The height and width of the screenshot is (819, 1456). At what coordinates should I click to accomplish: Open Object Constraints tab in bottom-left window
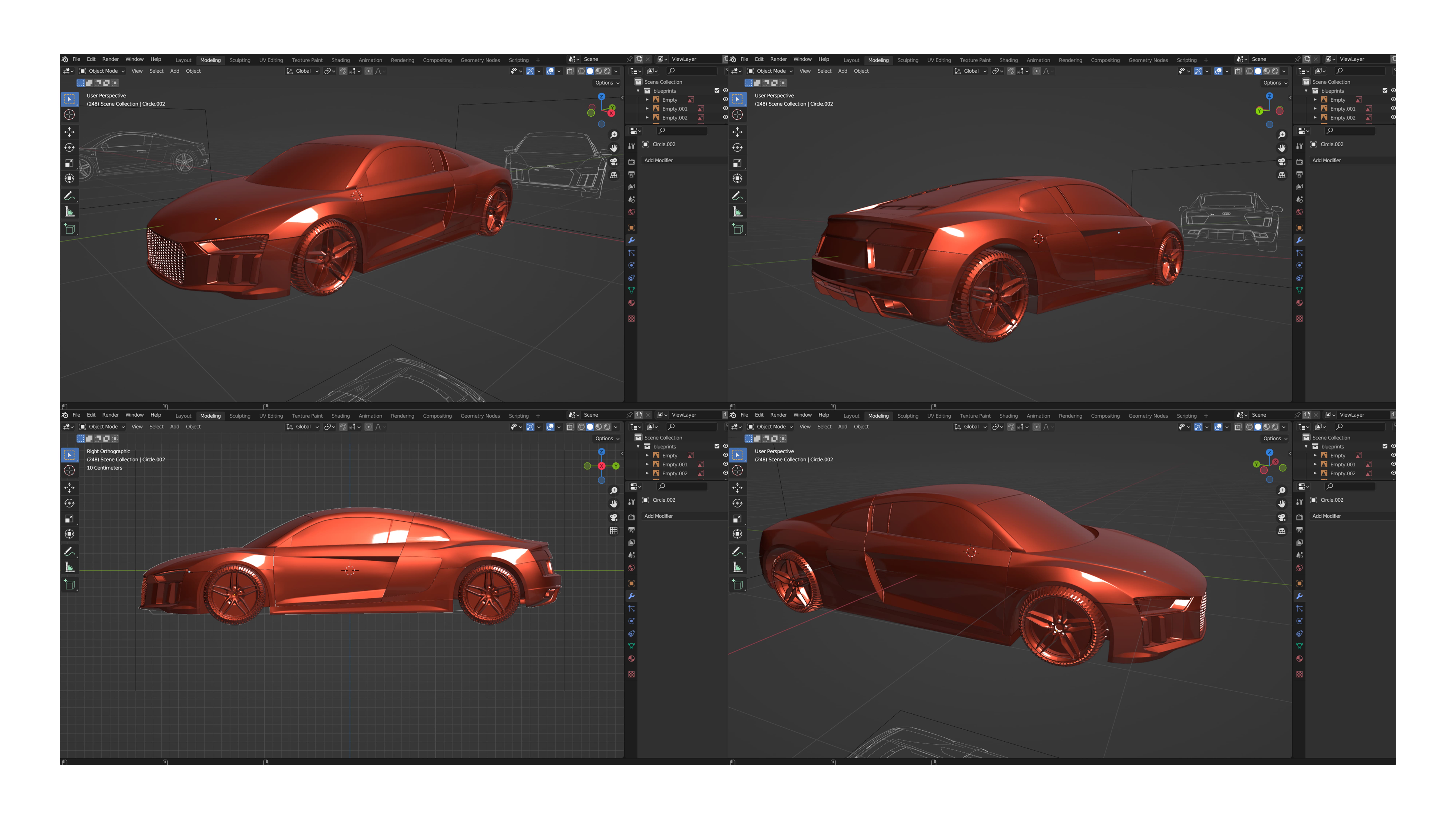click(x=631, y=634)
